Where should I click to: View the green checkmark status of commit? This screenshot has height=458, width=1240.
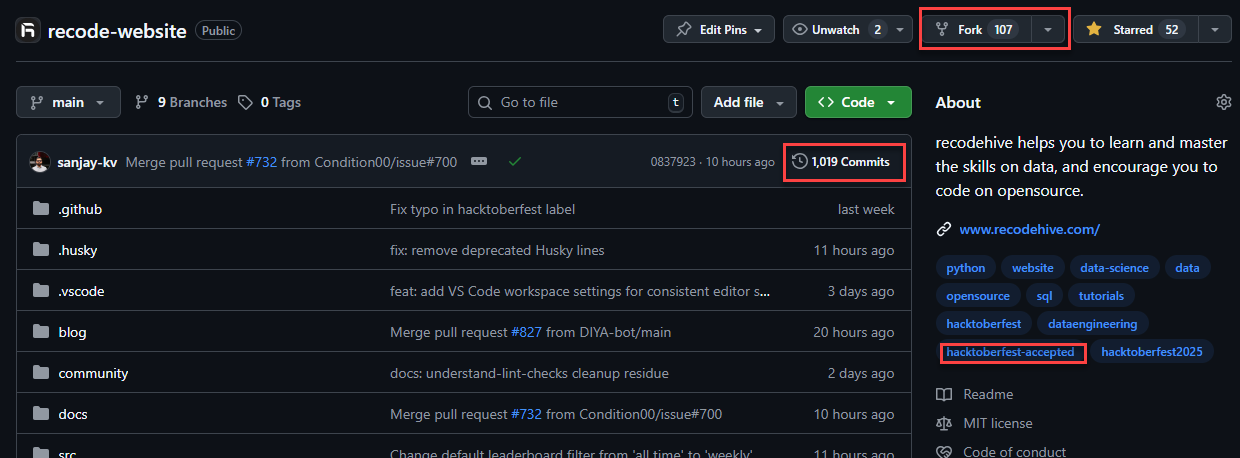[x=514, y=161]
